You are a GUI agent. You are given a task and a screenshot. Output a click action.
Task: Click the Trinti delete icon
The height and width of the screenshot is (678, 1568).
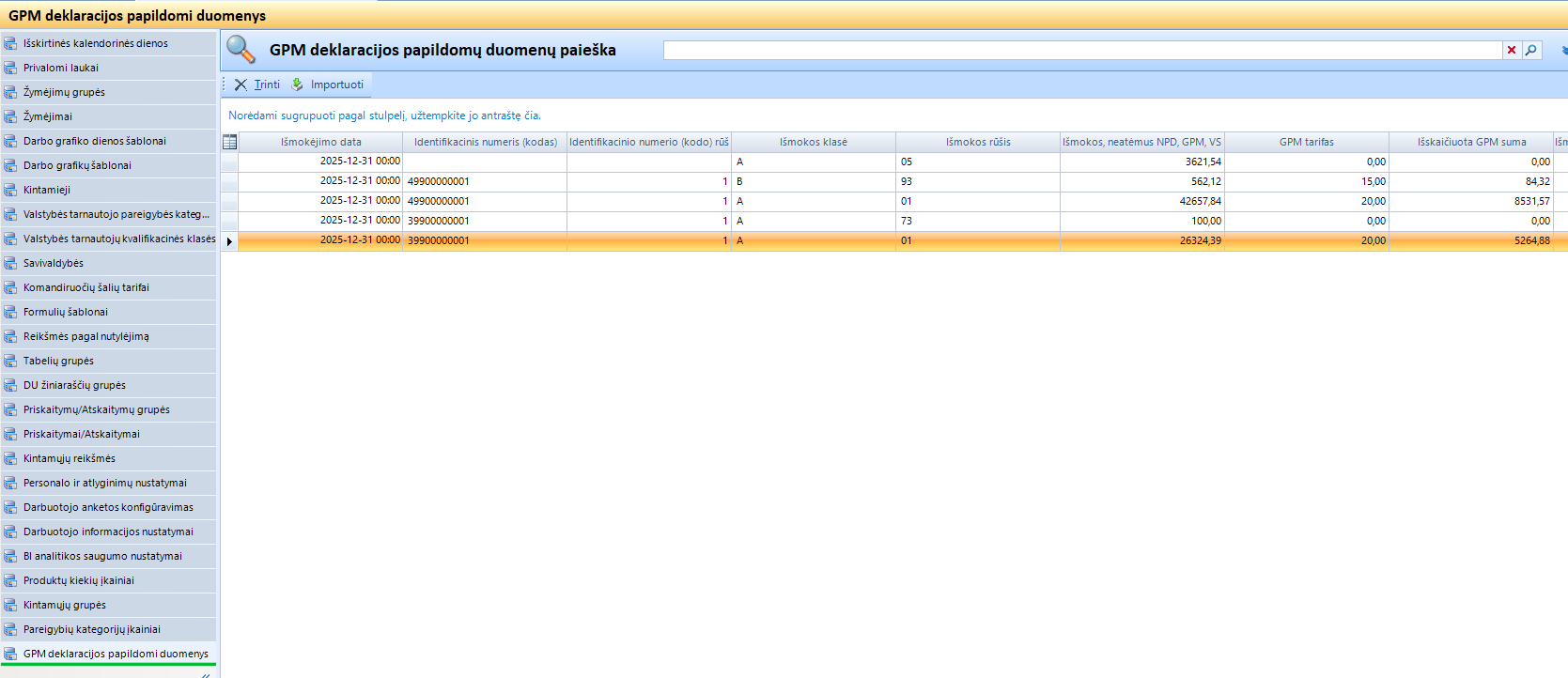pos(241,85)
